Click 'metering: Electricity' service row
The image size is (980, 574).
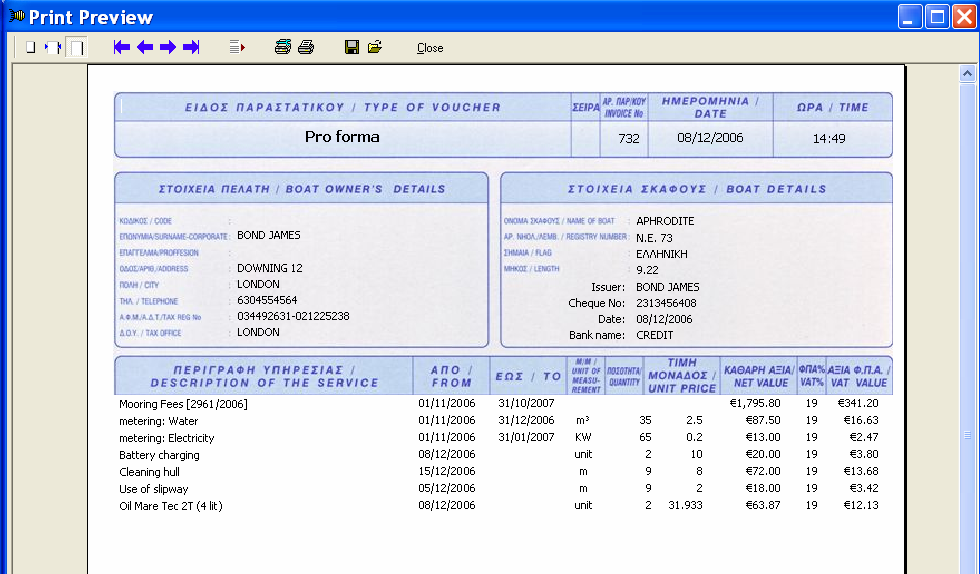tap(499, 438)
